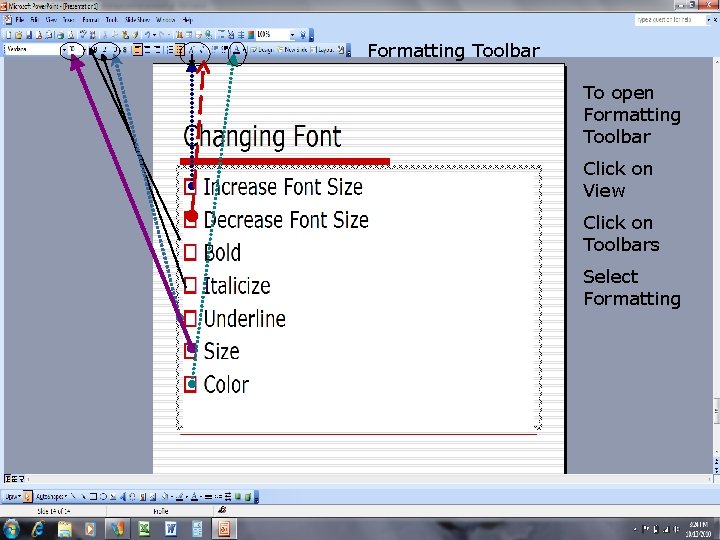The image size is (720, 540).
Task: Click the Design button
Action: pyautogui.click(x=262, y=50)
